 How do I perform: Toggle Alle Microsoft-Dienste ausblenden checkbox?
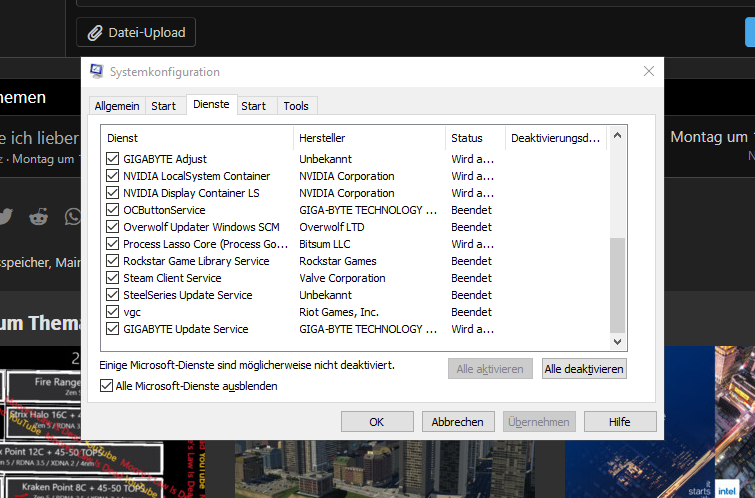106,386
